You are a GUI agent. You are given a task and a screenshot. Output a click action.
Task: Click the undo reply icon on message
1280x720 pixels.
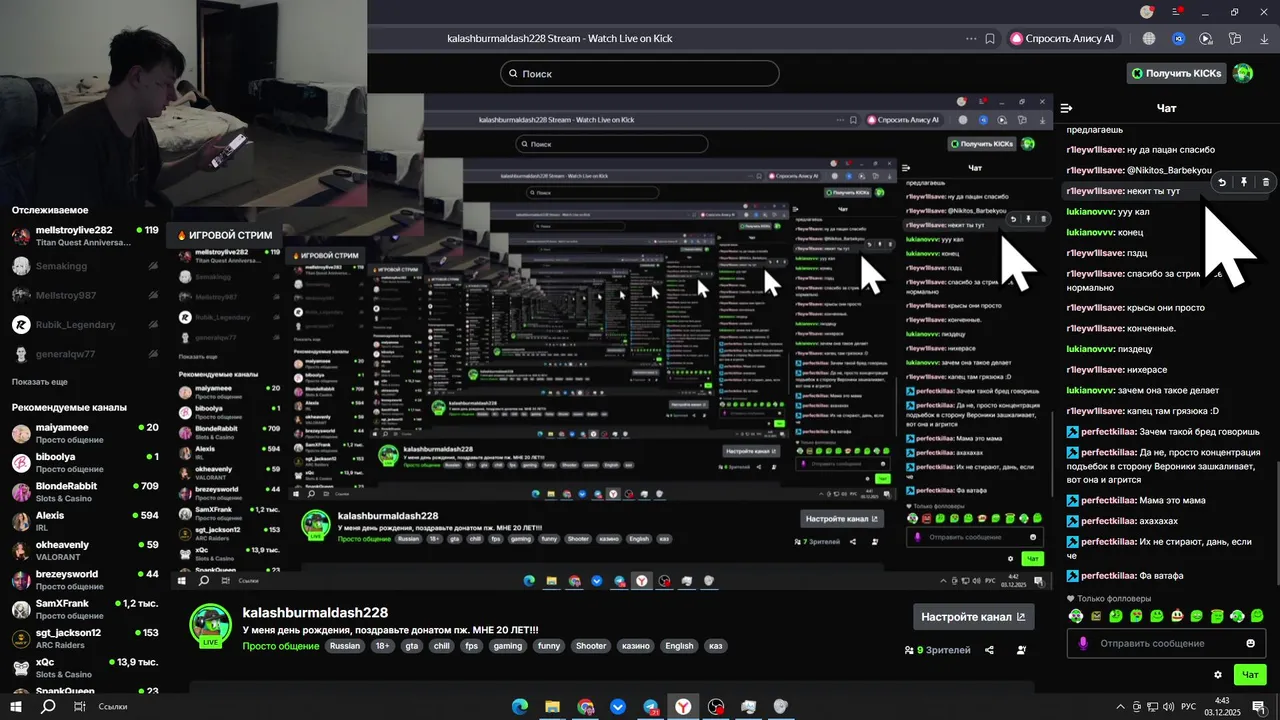pyautogui.click(x=1222, y=182)
